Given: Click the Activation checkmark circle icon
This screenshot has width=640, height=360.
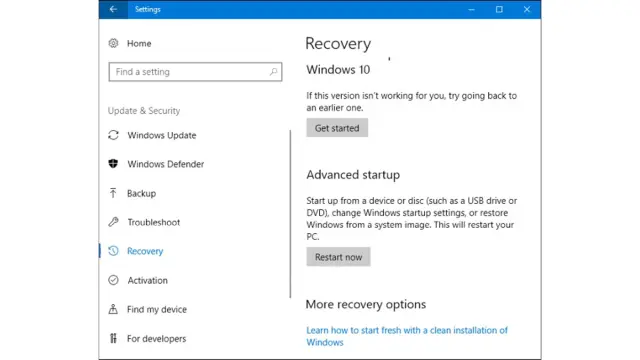Looking at the screenshot, I should tap(113, 280).
